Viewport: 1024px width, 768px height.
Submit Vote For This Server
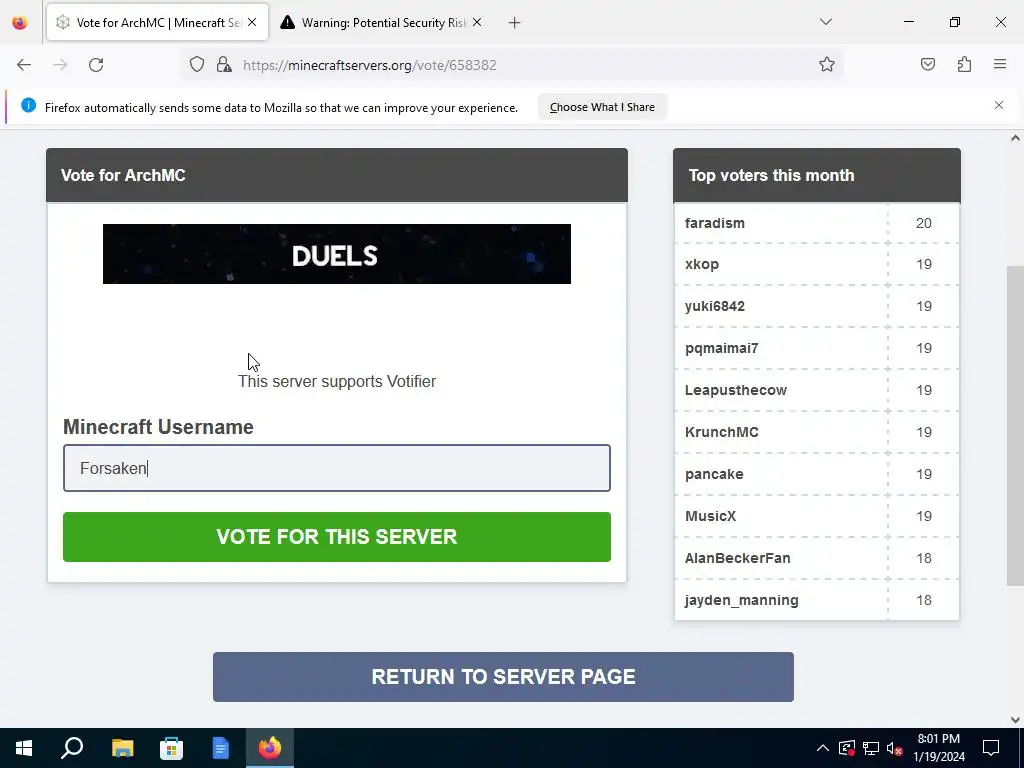coord(337,537)
